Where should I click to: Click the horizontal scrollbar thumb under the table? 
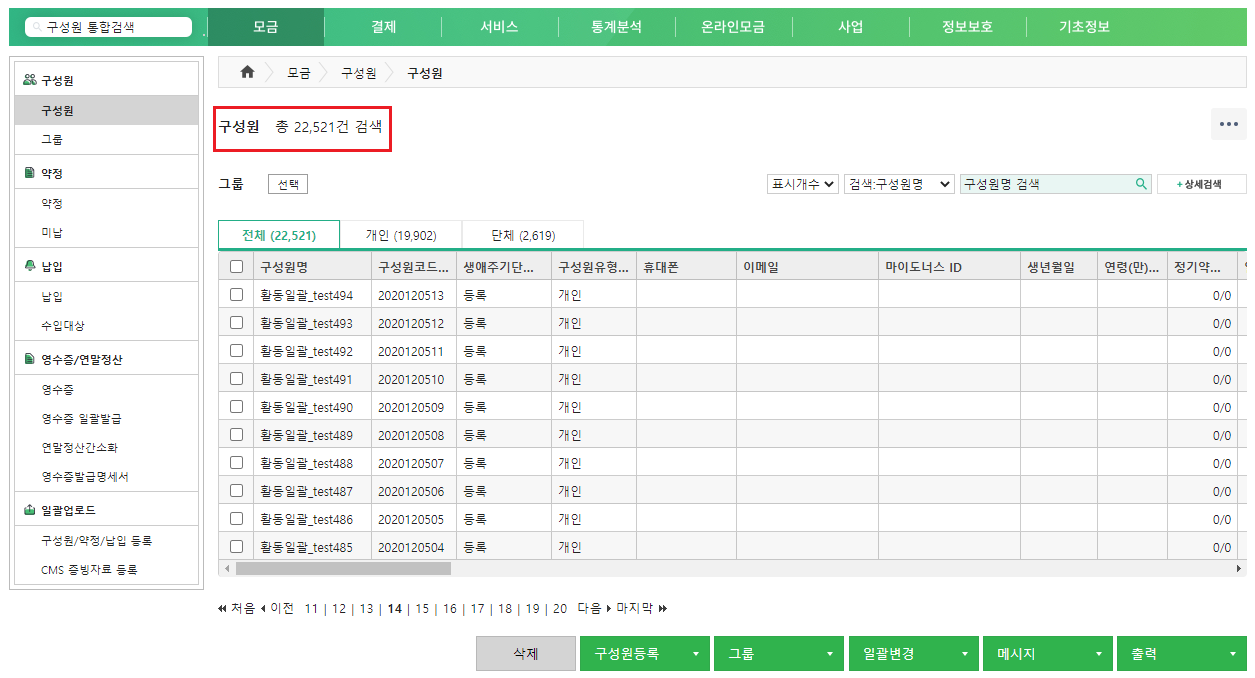pos(343,568)
